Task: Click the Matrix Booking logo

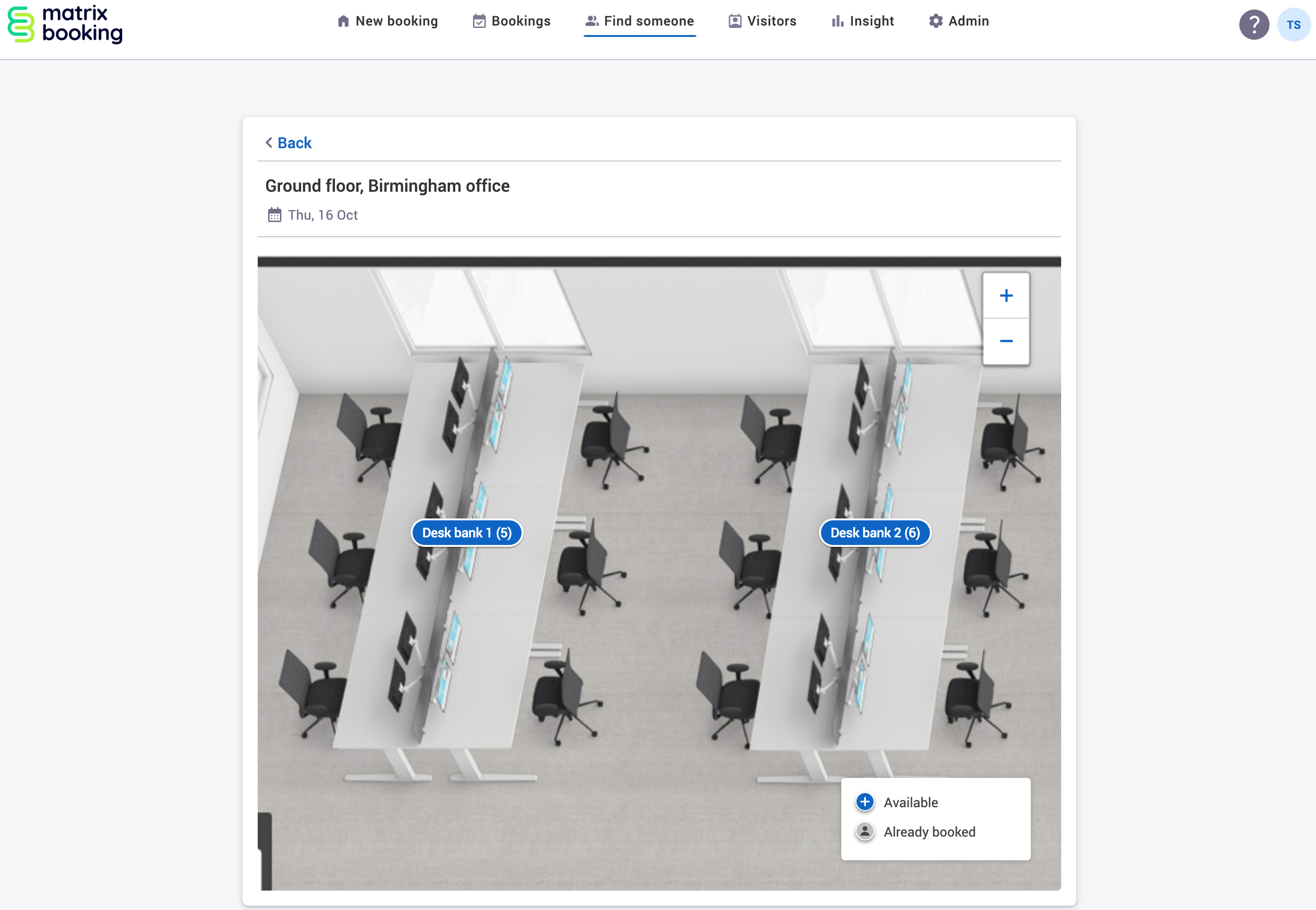Action: point(64,25)
